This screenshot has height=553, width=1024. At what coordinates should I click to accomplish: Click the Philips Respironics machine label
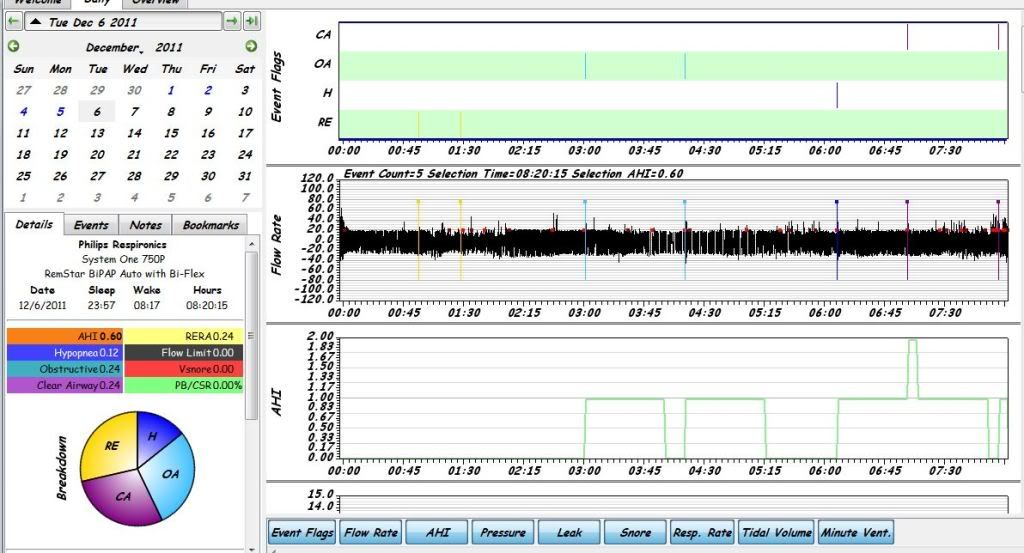coord(122,244)
